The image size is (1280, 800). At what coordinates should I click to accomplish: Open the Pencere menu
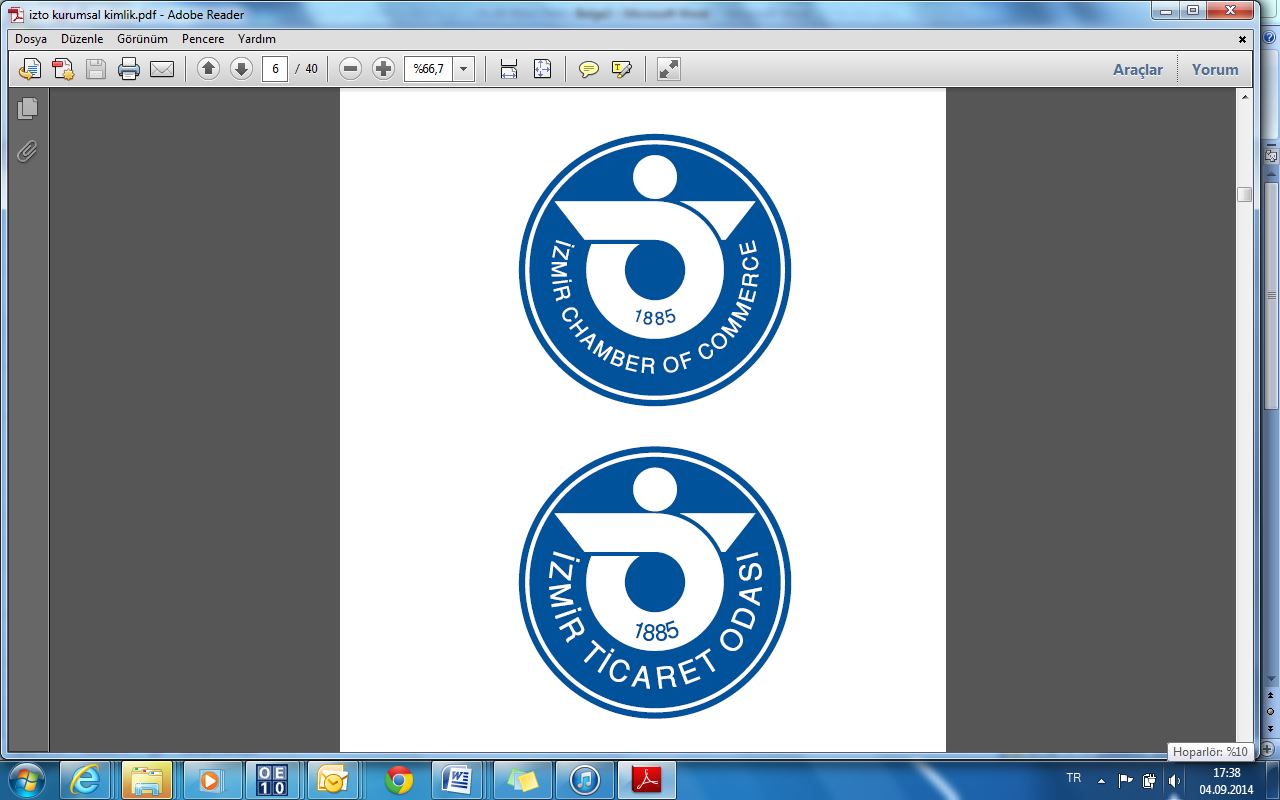203,39
